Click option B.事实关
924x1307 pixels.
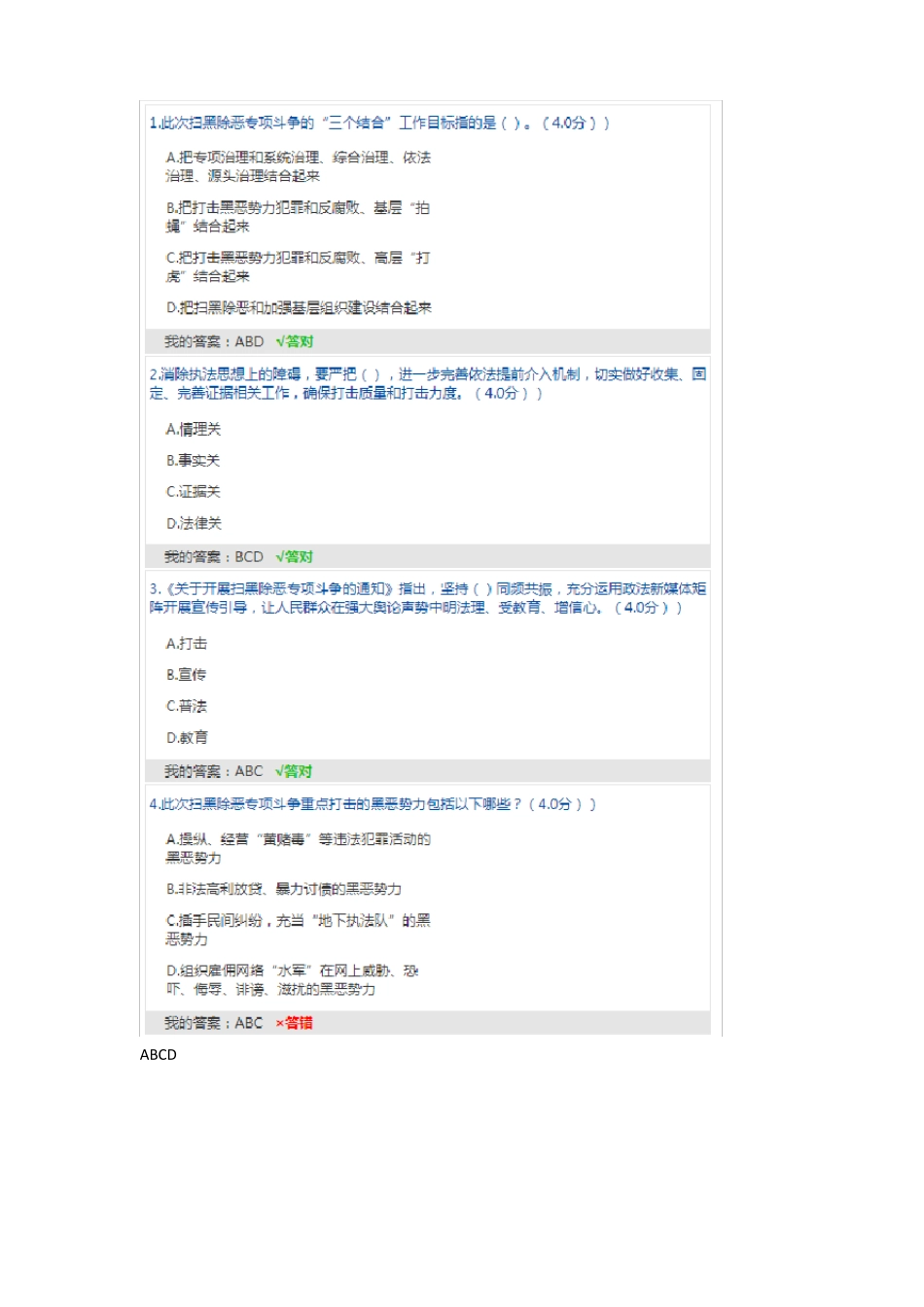click(x=193, y=460)
